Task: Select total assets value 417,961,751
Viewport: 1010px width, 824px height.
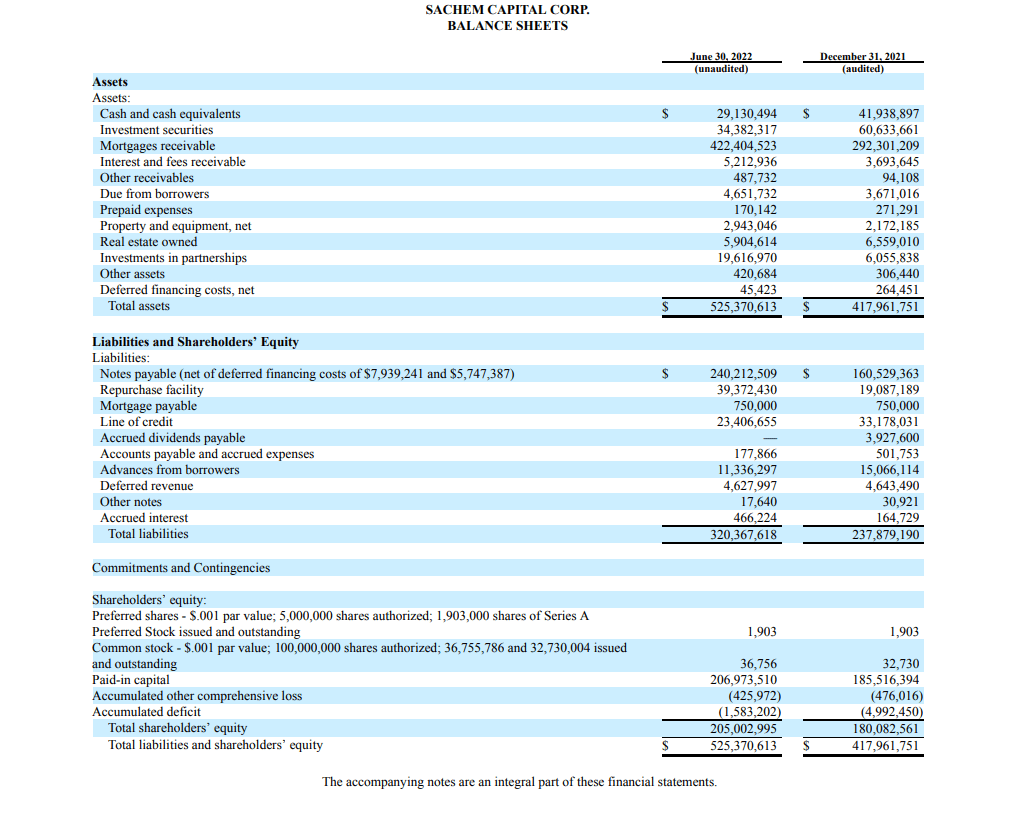Action: [x=886, y=307]
